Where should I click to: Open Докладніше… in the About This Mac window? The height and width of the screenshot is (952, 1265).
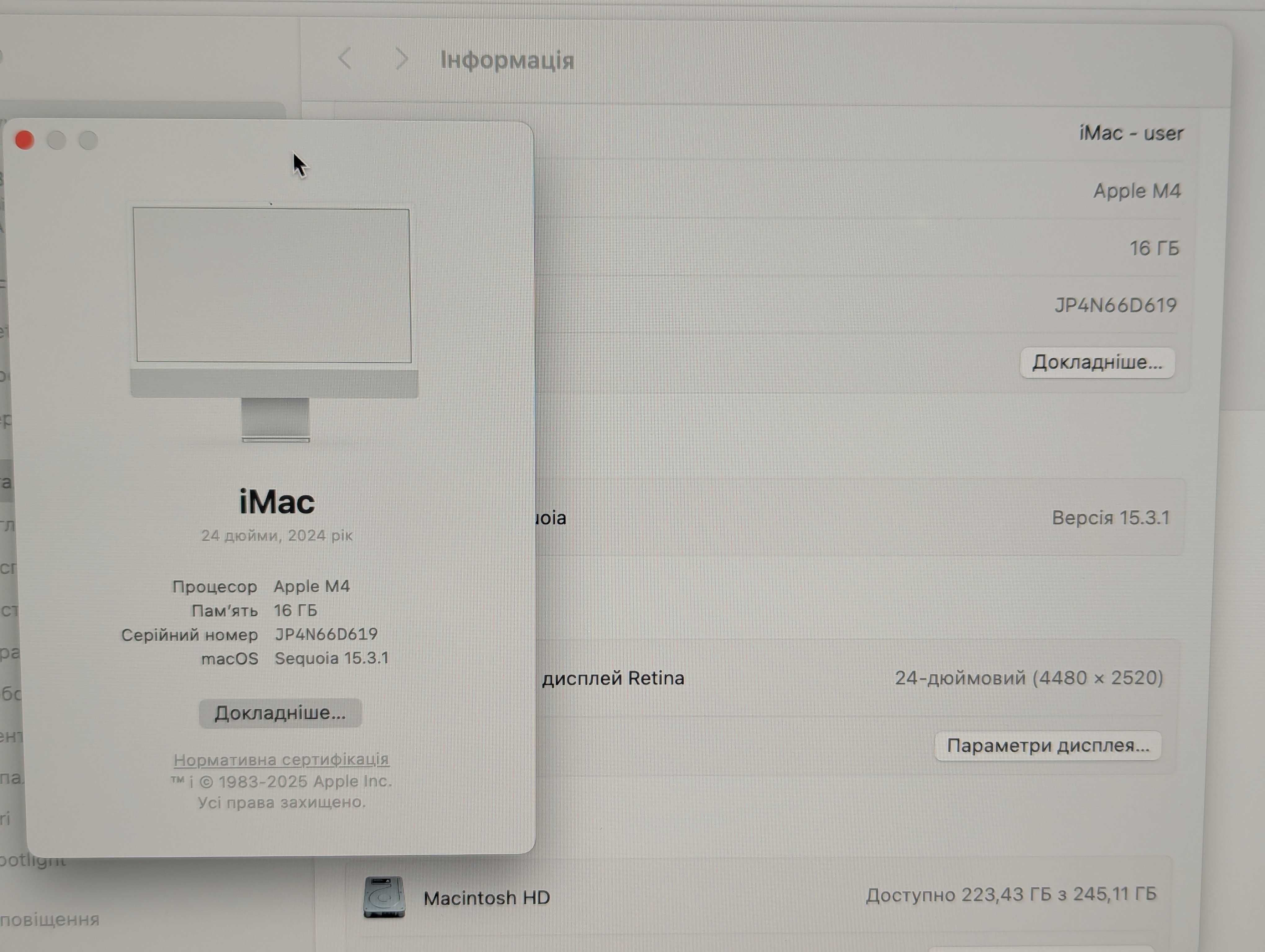[x=280, y=712]
